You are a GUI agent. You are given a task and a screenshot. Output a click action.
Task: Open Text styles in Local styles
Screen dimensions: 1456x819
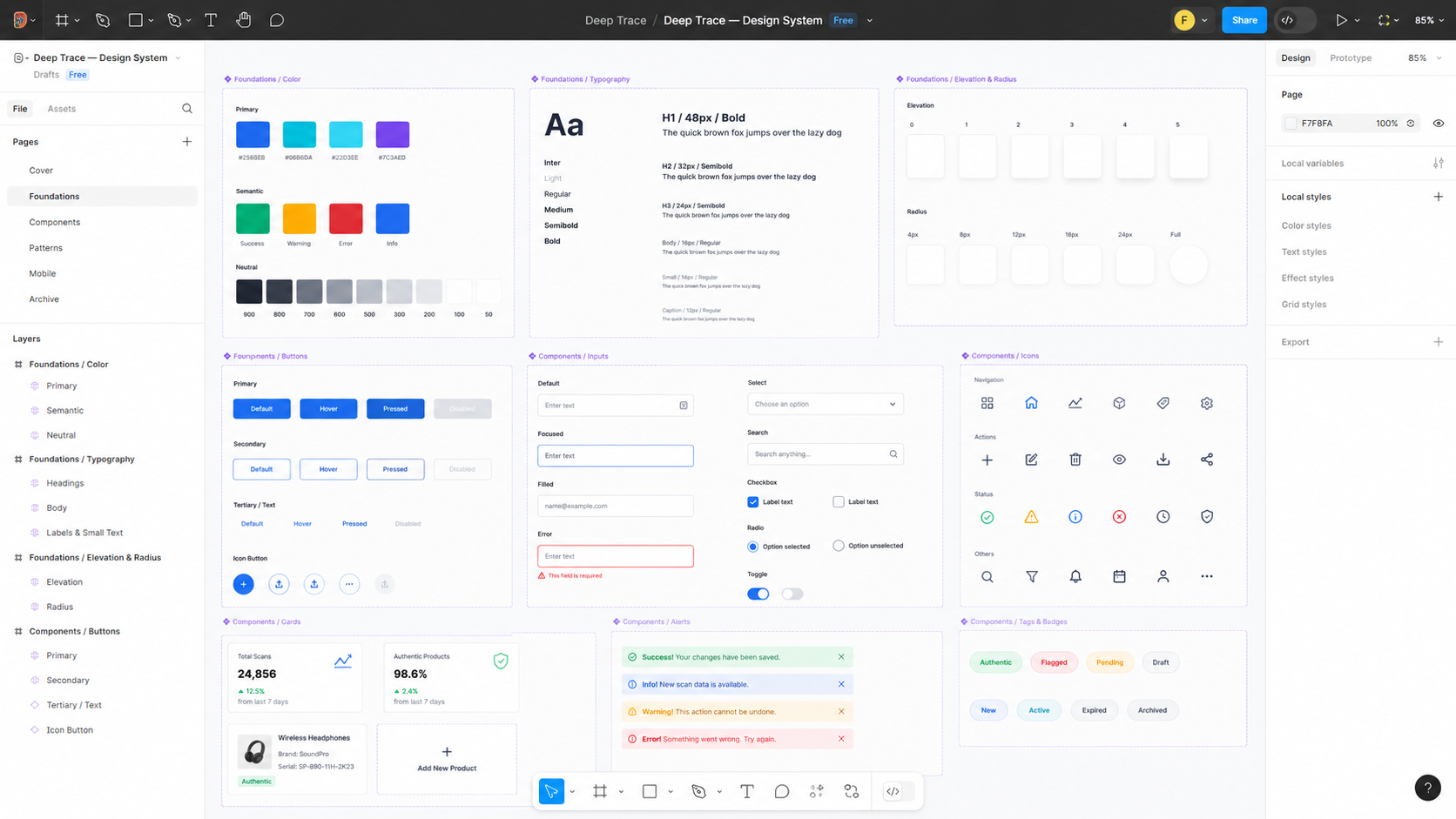click(x=1304, y=252)
